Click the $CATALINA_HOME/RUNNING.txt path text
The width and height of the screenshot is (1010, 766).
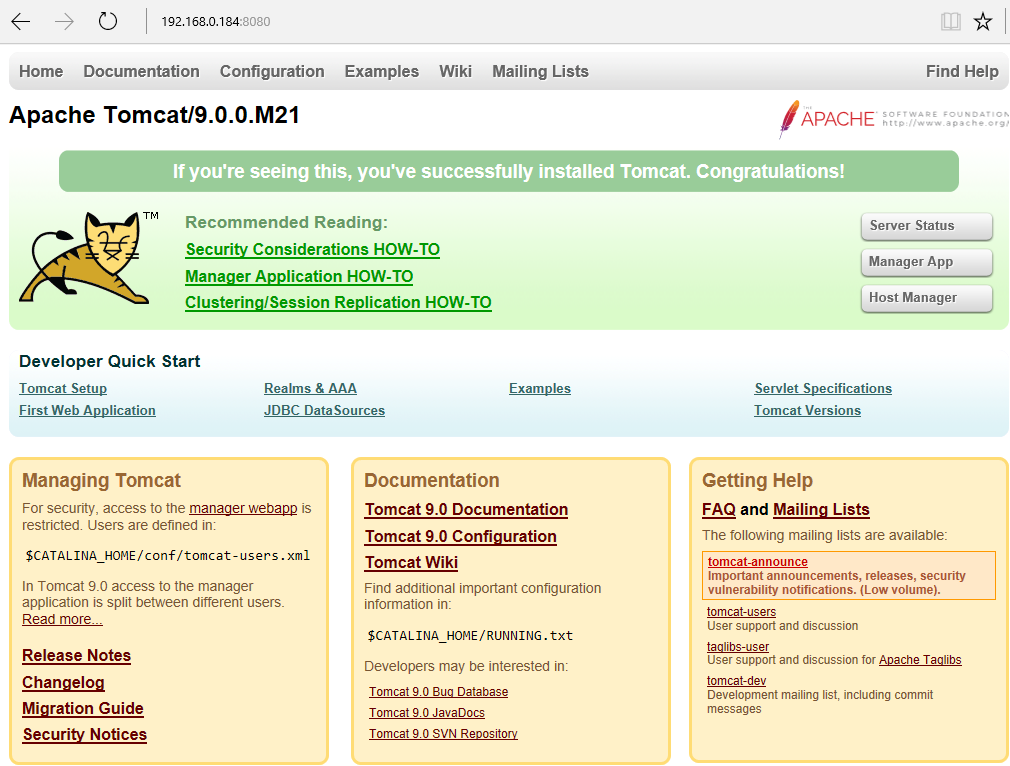470,636
